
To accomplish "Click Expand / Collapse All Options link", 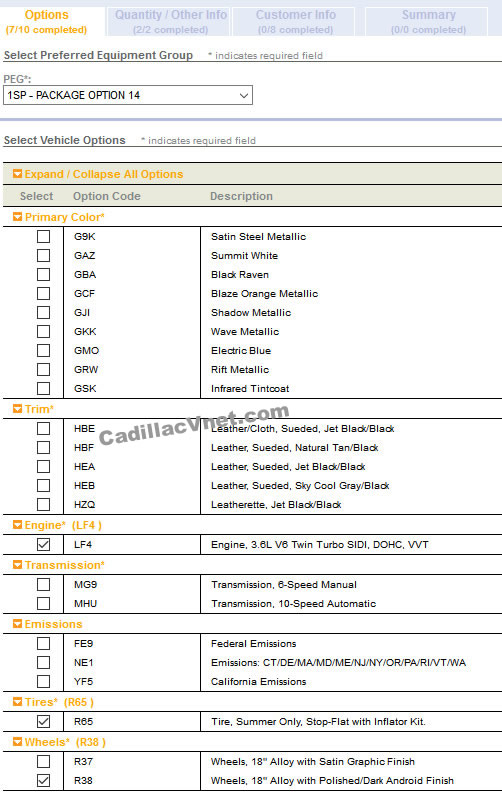I will 104,174.
